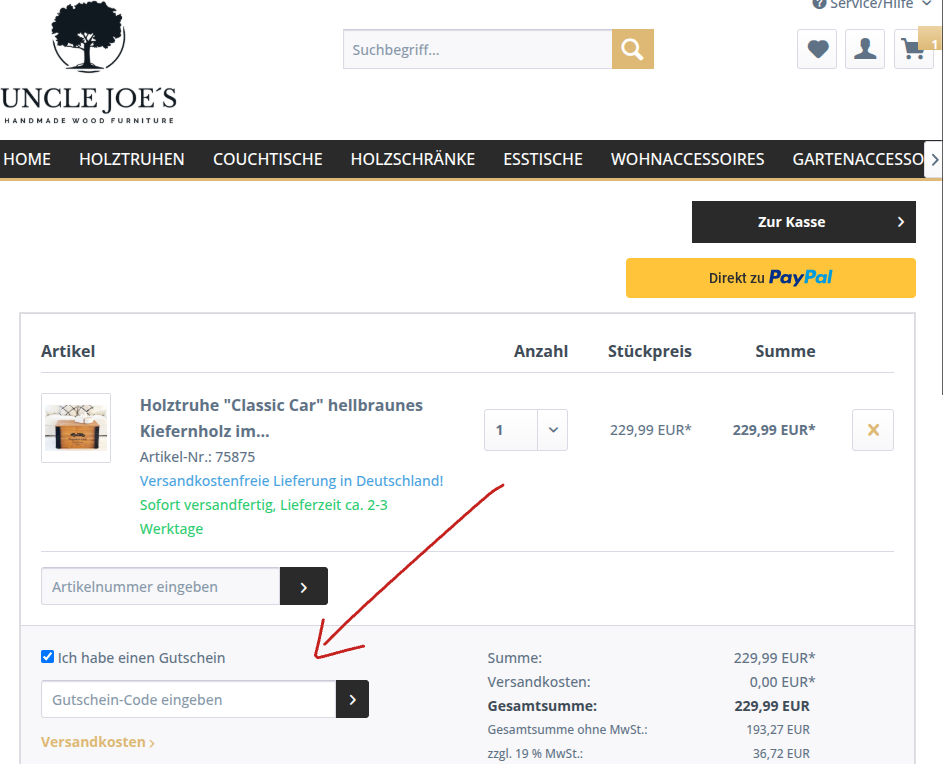Click the Gesamtsumme value 229,99 EUR
The image size is (943, 764).
point(772,706)
